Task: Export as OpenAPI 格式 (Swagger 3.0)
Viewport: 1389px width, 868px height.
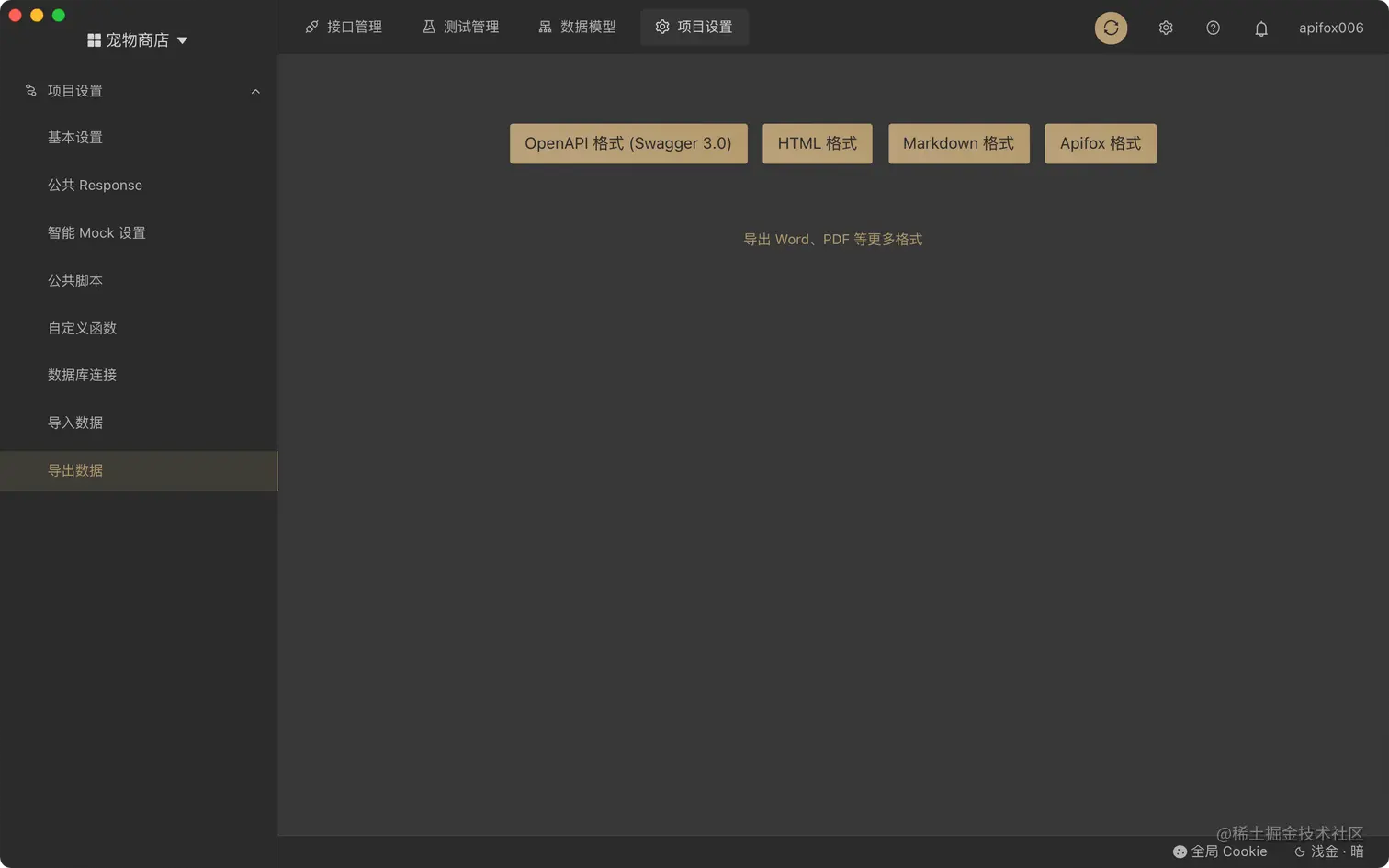Action: click(628, 143)
